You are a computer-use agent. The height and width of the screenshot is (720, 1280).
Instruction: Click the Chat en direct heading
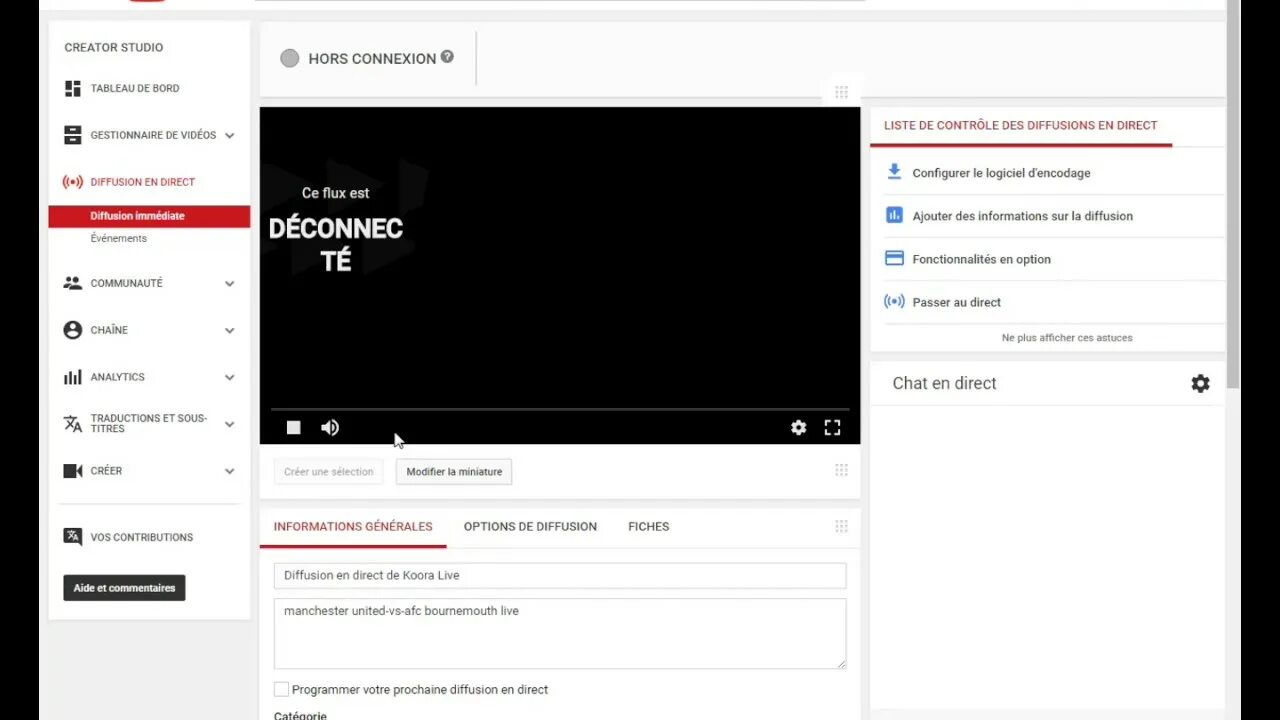point(944,383)
